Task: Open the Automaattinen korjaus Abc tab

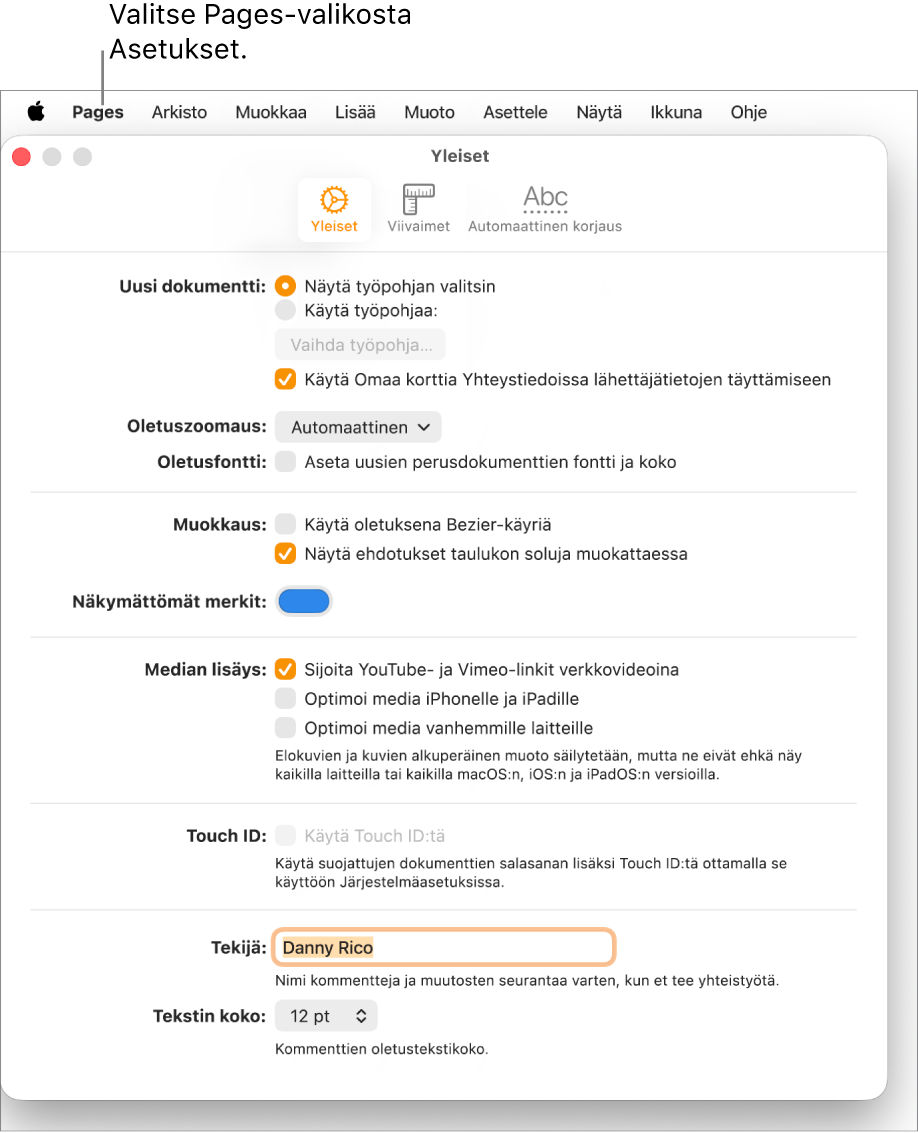Action: pos(545,210)
